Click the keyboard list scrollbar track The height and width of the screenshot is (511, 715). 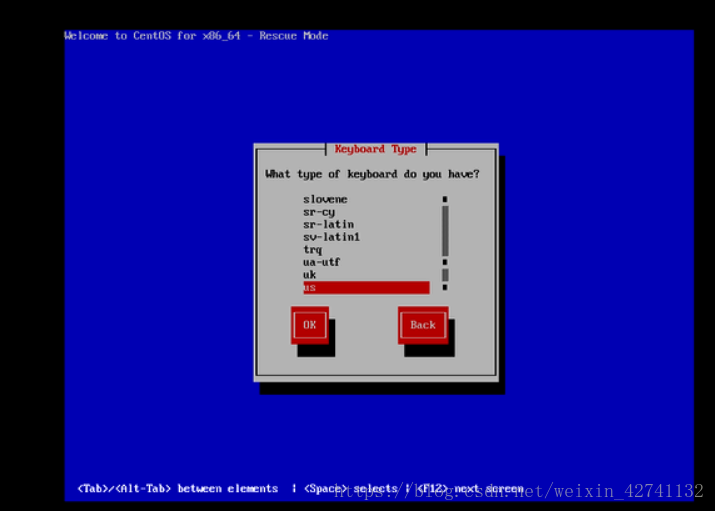click(445, 243)
